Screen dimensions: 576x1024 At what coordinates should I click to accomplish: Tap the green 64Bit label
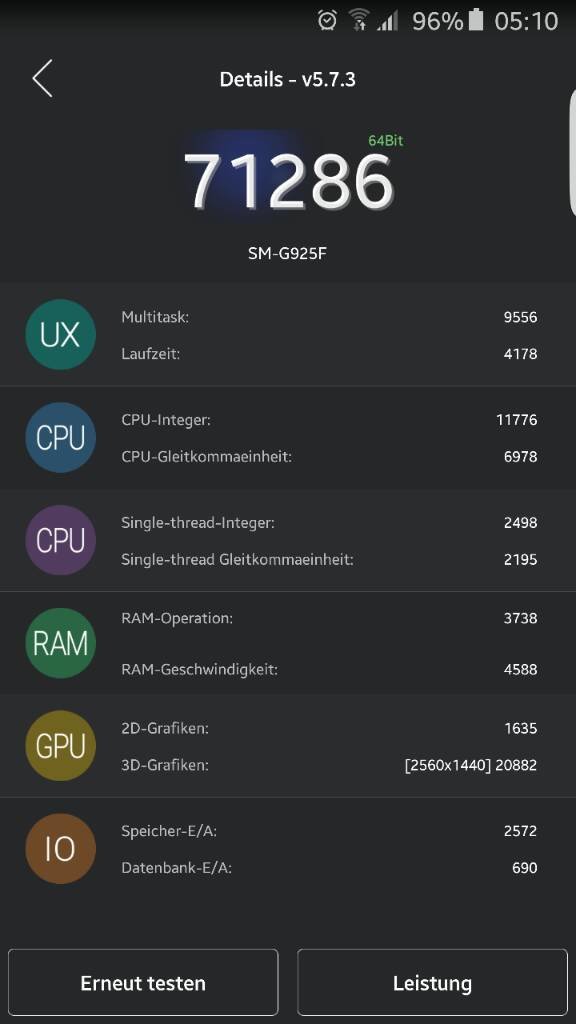pos(385,140)
